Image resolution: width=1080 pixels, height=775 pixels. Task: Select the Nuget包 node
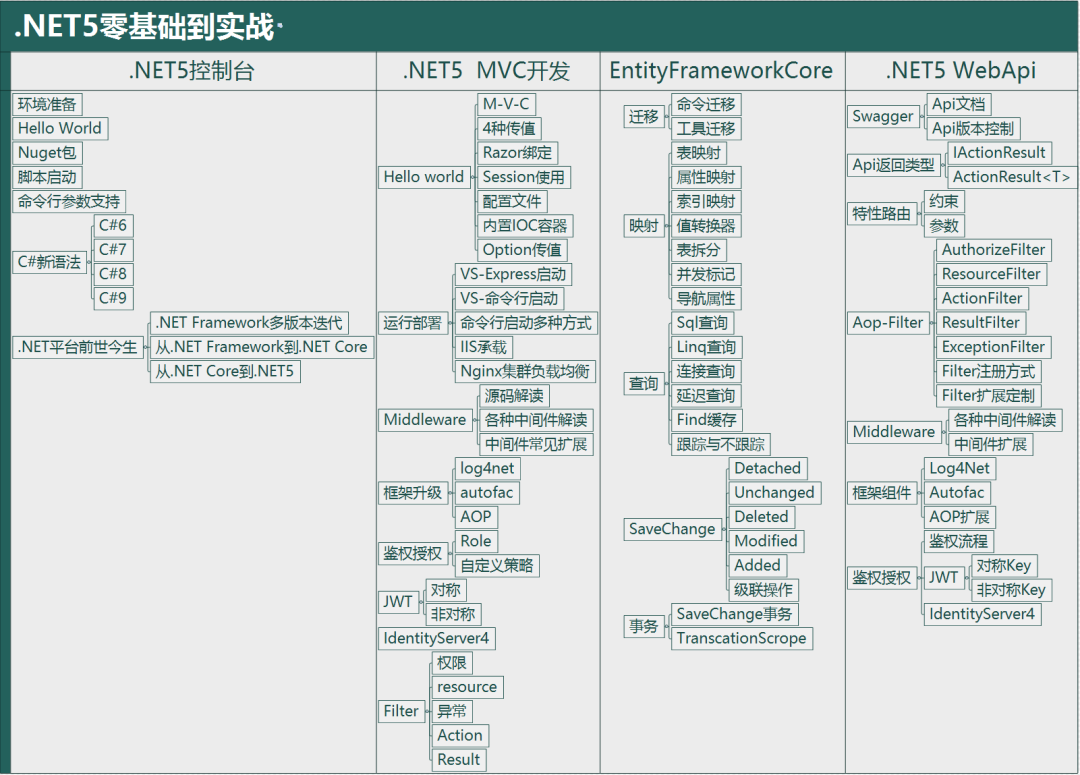47,153
